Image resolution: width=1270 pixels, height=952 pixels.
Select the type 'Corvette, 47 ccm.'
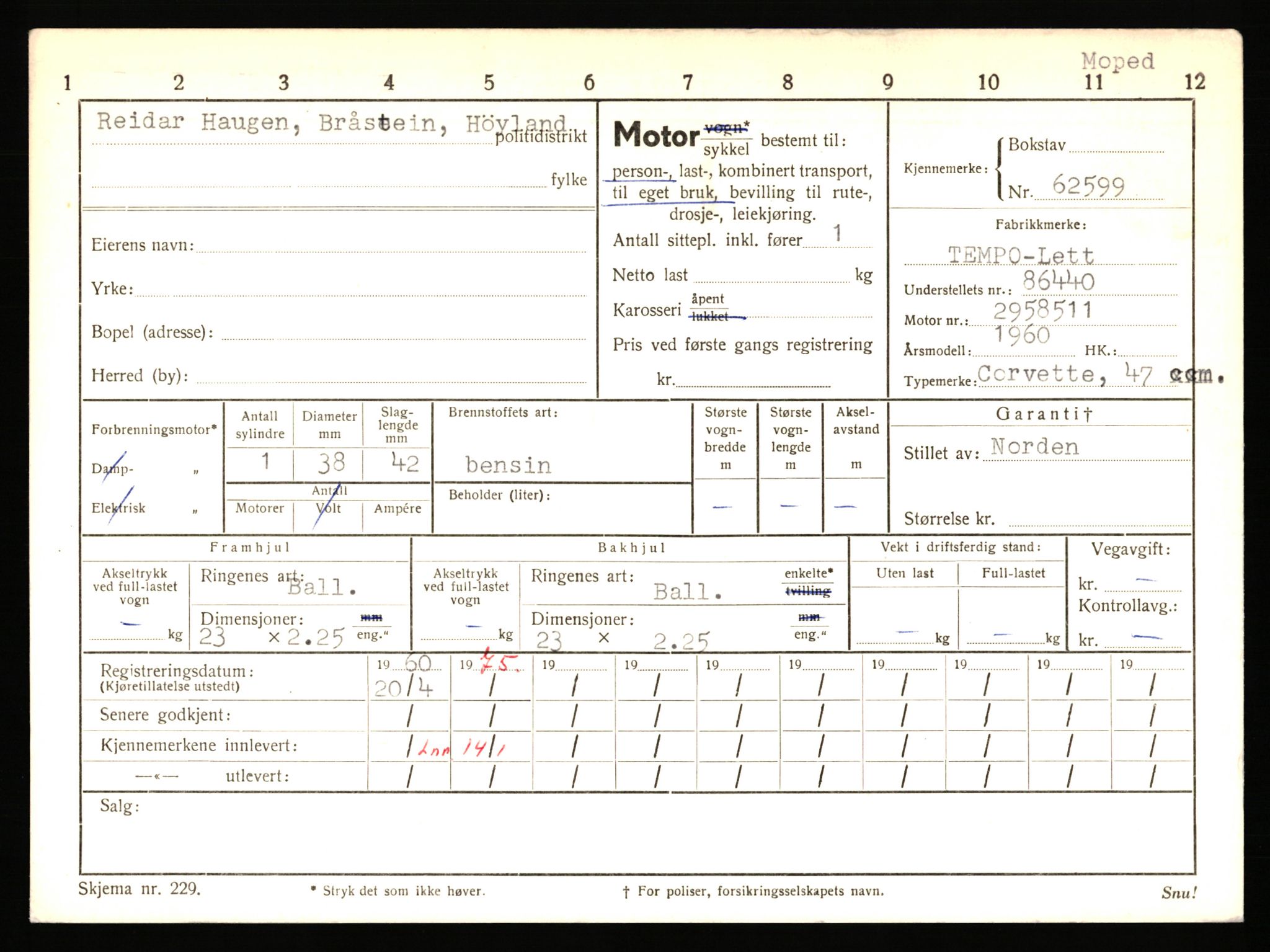[1101, 375]
